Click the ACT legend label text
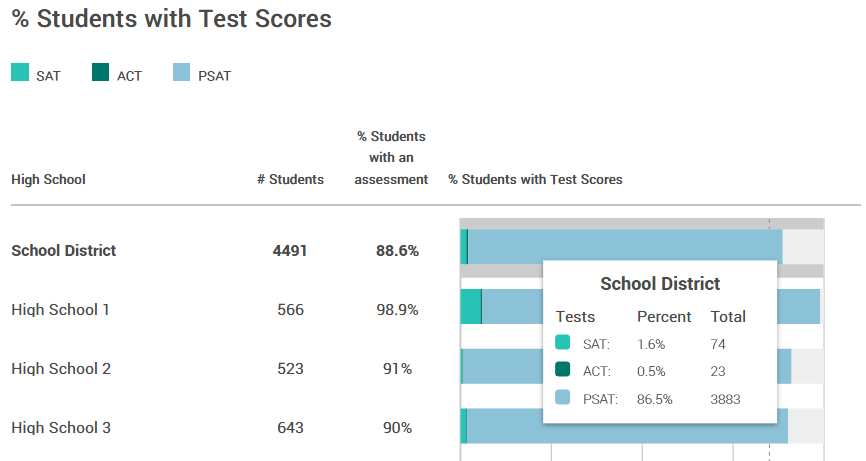Screen dimensions: 866x461 129,75
